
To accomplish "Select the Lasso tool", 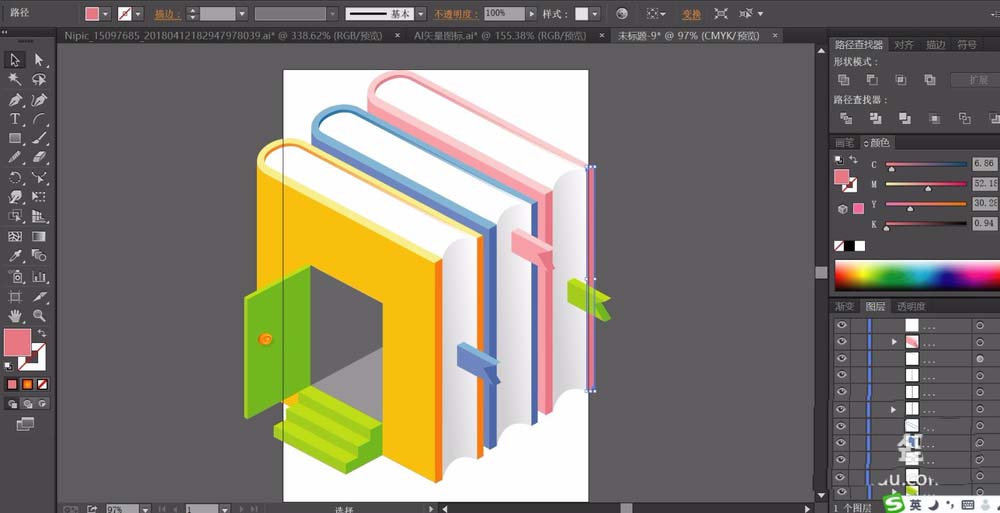I will pos(39,79).
